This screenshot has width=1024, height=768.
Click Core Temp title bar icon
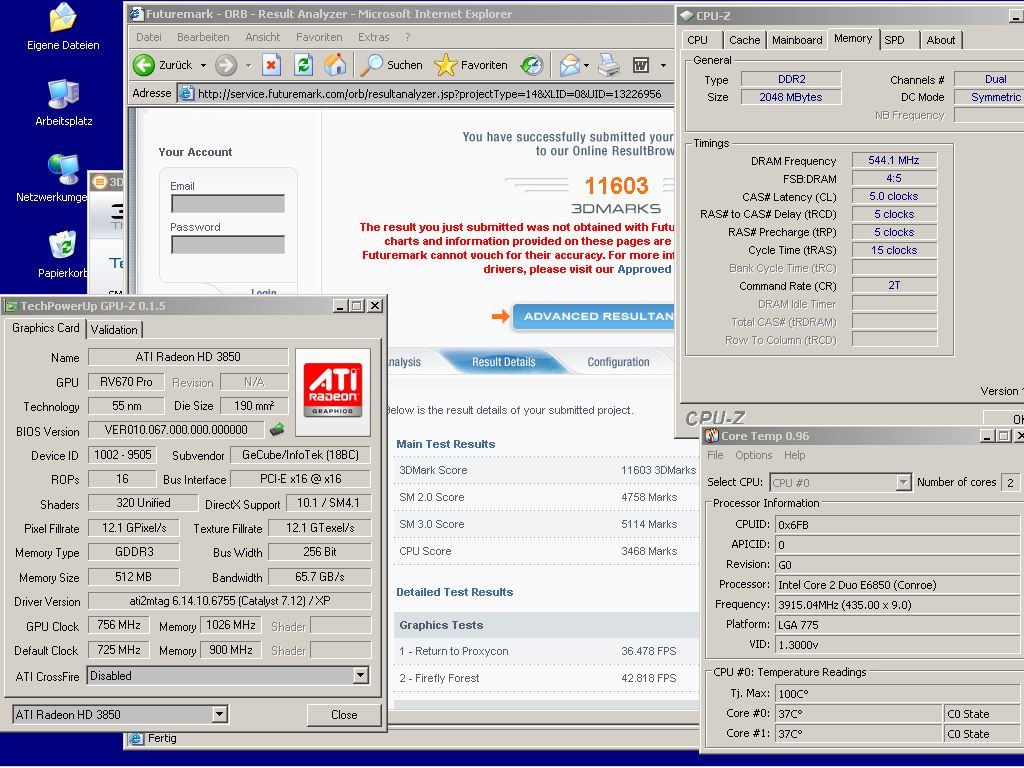711,436
